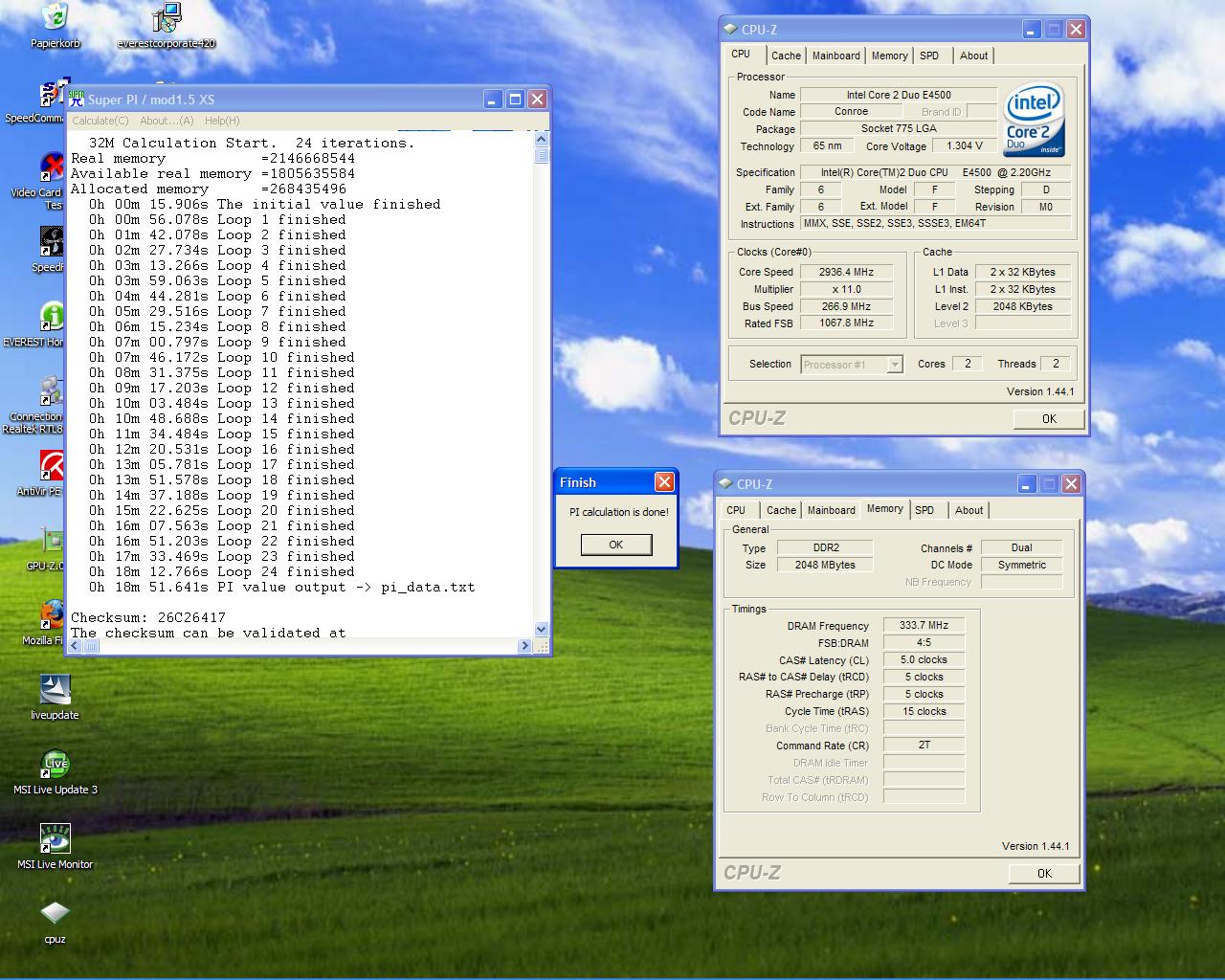The image size is (1225, 980).
Task: Minimize the lower CPU-Z window
Action: [x=1026, y=484]
